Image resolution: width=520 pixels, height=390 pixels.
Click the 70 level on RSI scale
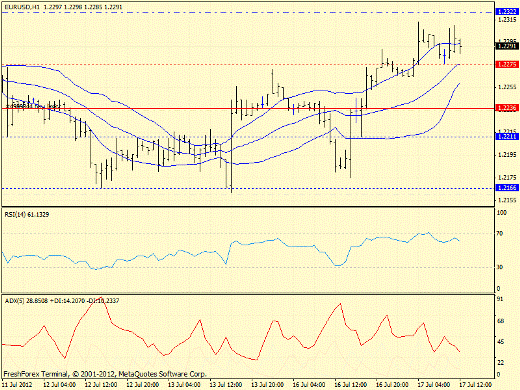(x=500, y=234)
